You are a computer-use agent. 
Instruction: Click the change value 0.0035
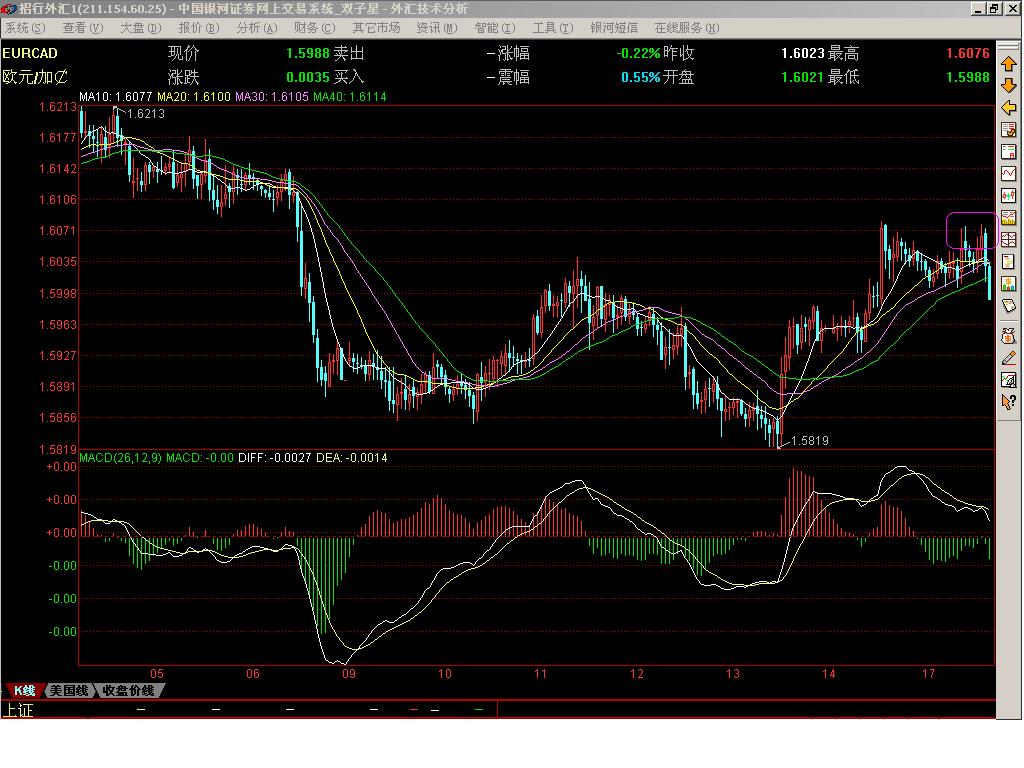[308, 77]
